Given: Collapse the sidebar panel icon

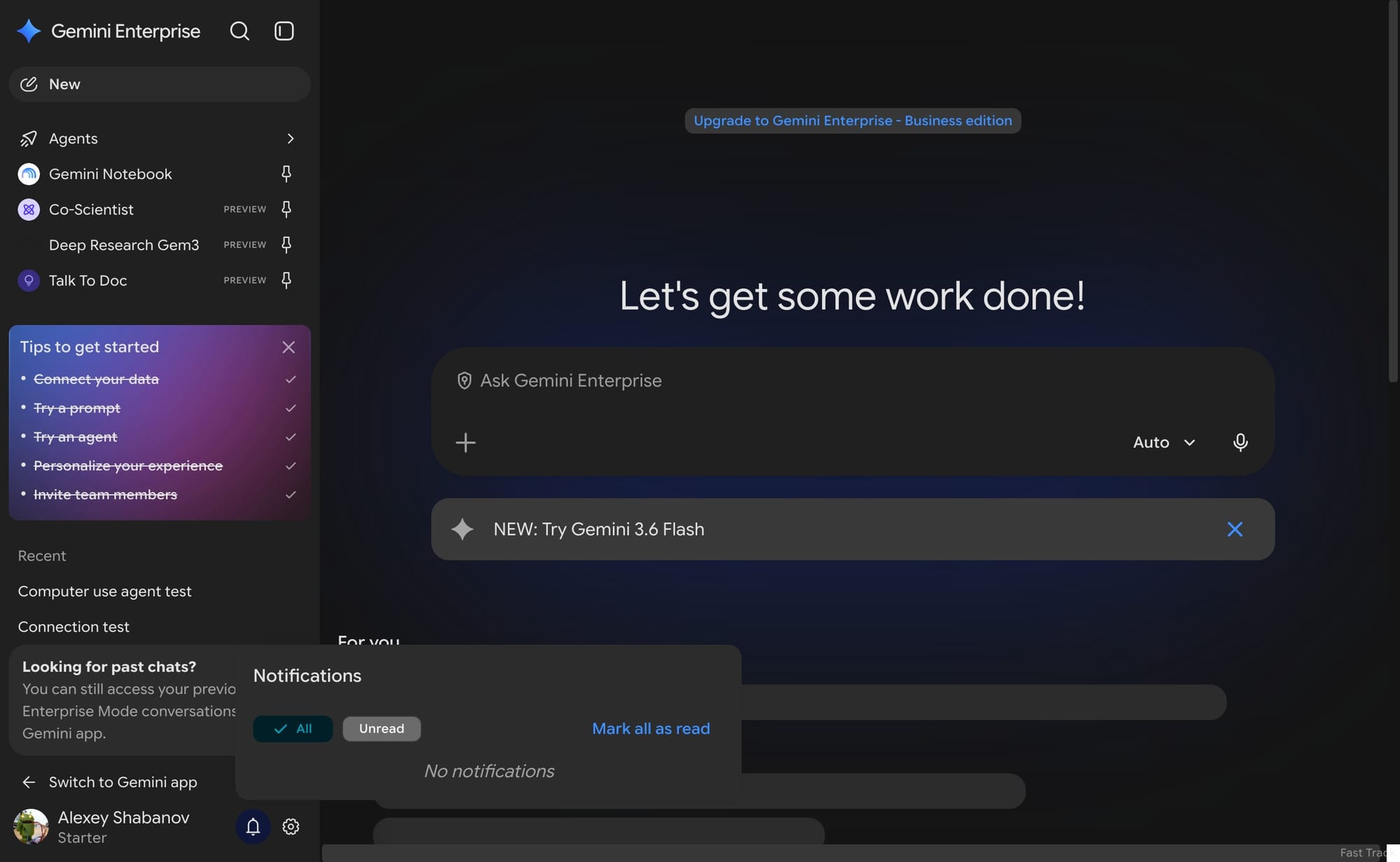Looking at the screenshot, I should [284, 31].
